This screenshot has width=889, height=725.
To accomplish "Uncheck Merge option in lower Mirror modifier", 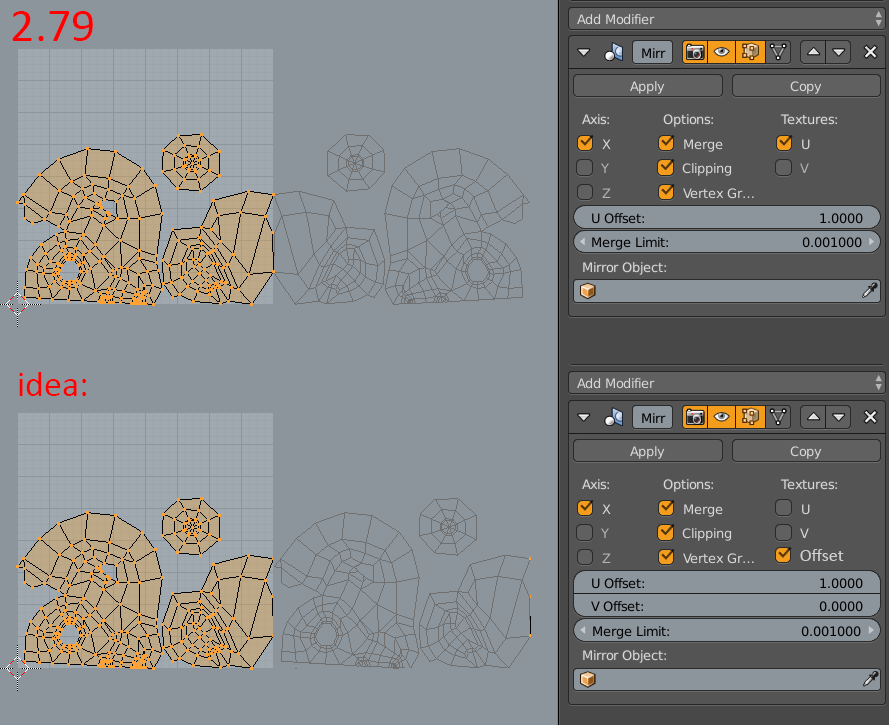I will pos(666,508).
